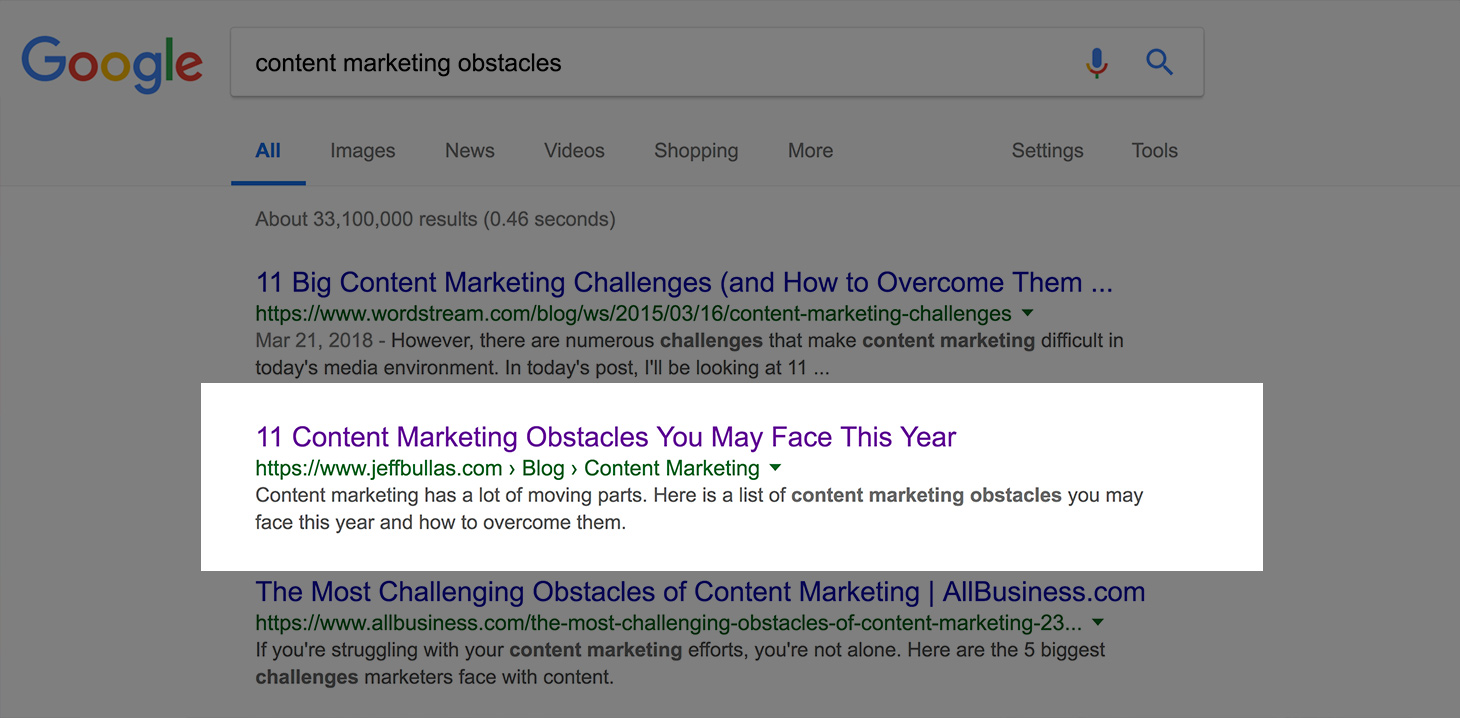Focus the search box with 'content marketing obstacles'
Image resolution: width=1460 pixels, height=718 pixels.
click(717, 63)
